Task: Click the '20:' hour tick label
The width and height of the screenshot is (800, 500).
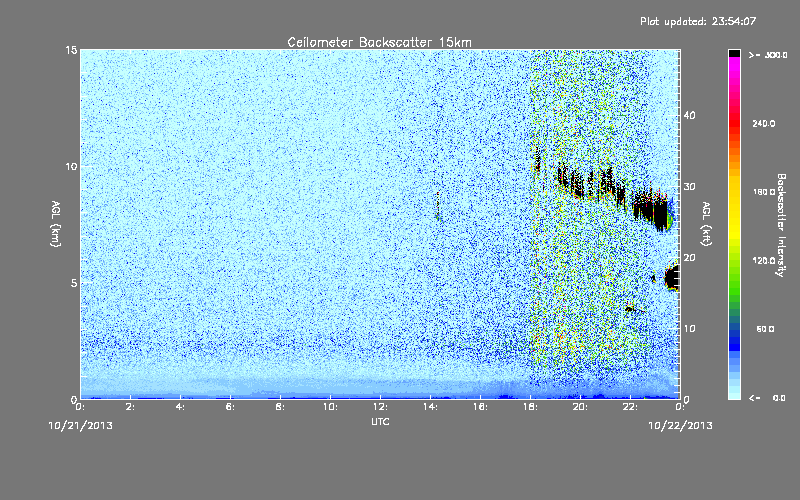Action: tap(580, 407)
